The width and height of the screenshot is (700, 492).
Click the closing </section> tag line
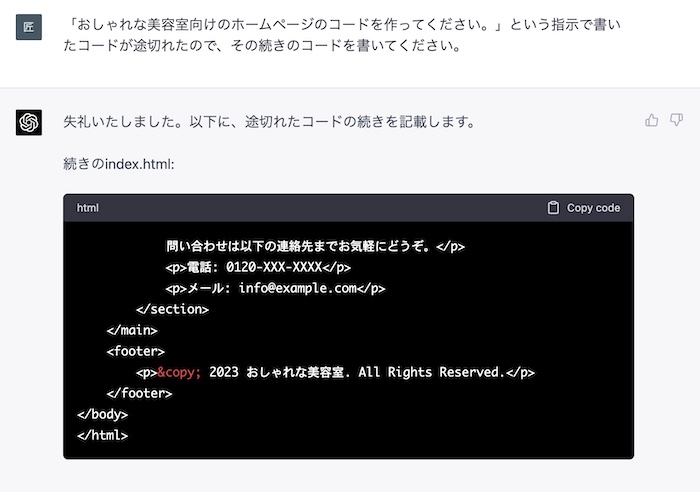[x=172, y=309]
